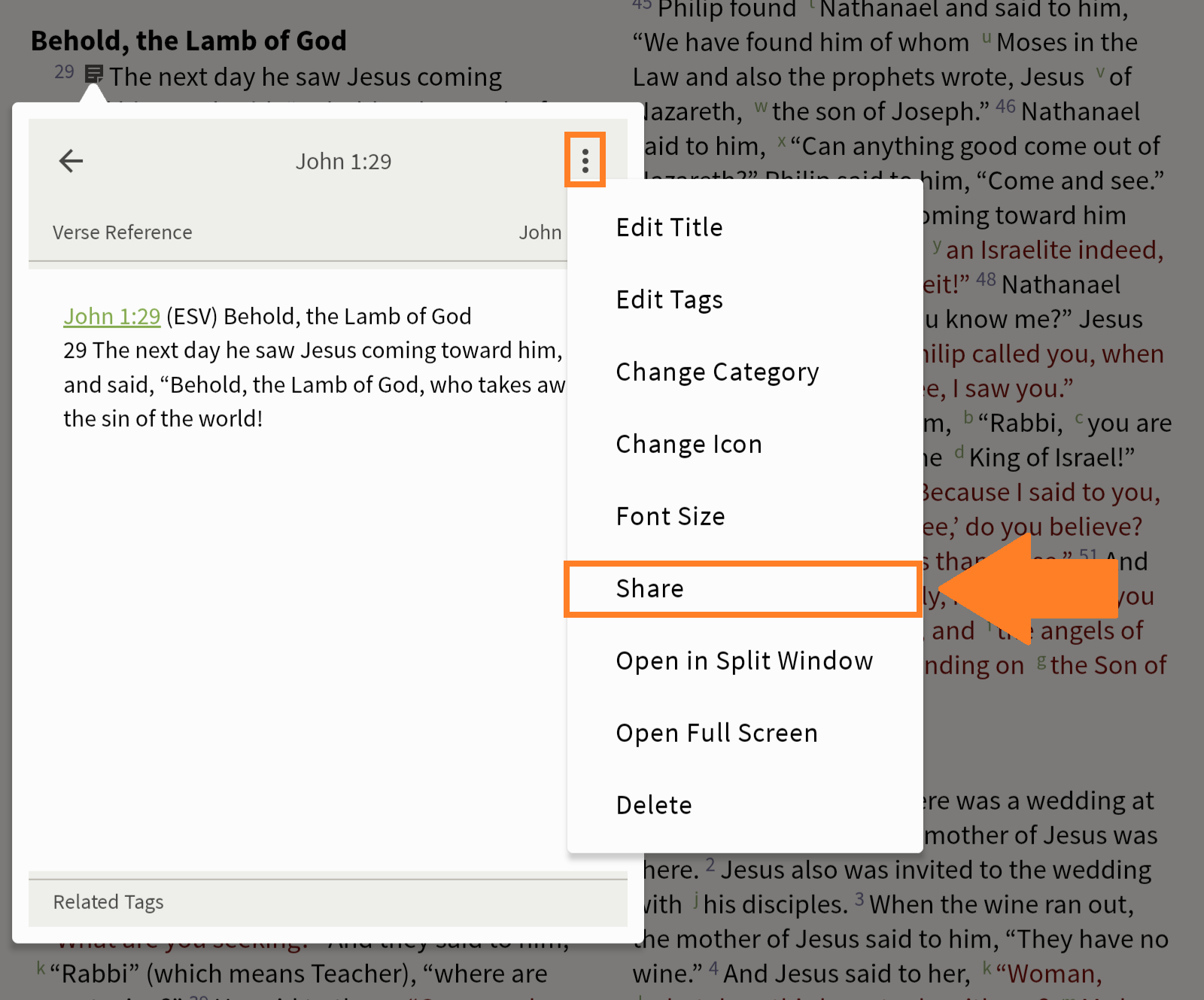Open the three-dot overflow menu
The image size is (1204, 1000).
[585, 160]
